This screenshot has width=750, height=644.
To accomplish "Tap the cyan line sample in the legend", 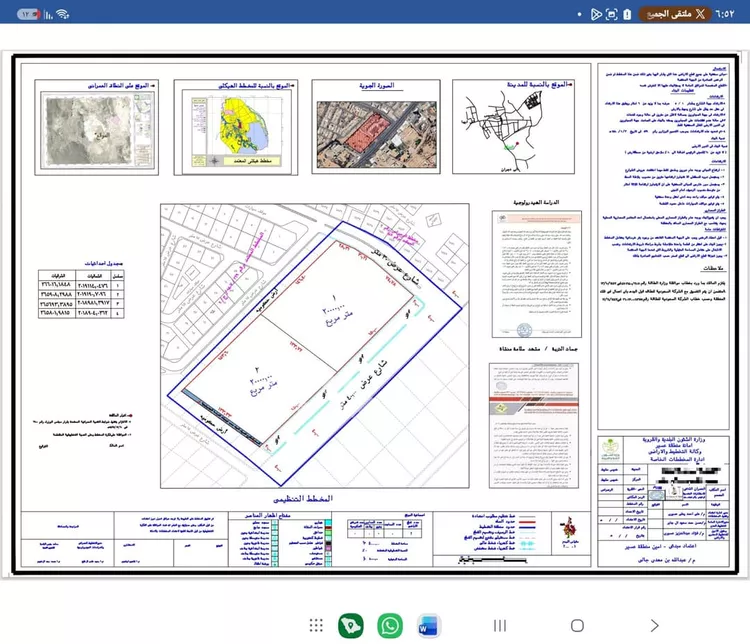I will pyautogui.click(x=528, y=544).
